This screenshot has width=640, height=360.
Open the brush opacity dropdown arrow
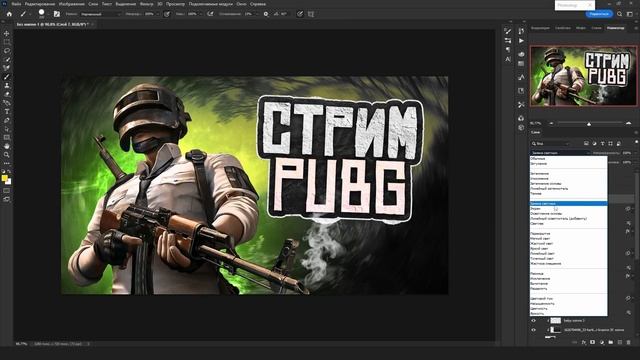[x=158, y=14]
